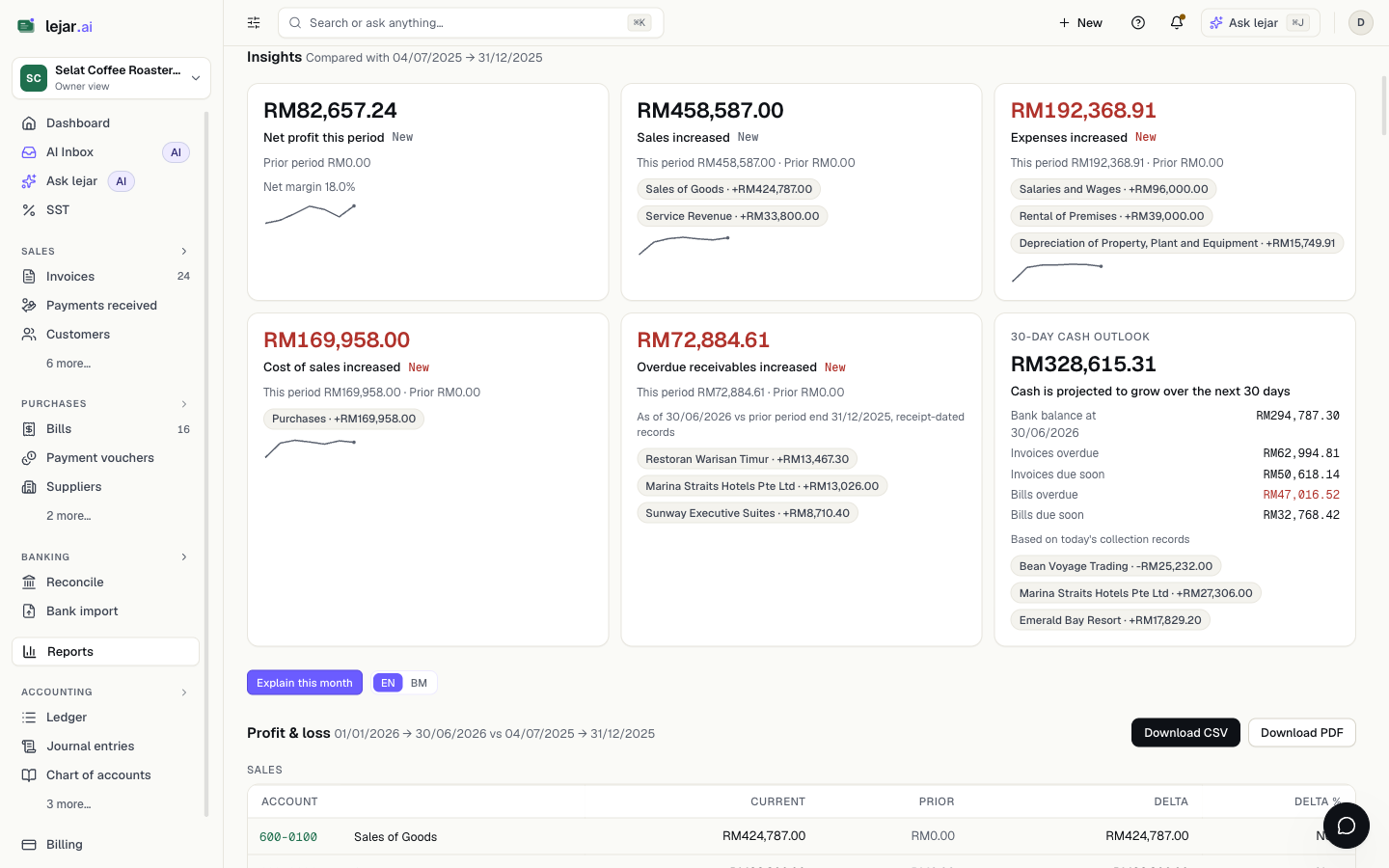Switch language toggle to BM
This screenshot has width=1389, height=868.
click(x=419, y=683)
